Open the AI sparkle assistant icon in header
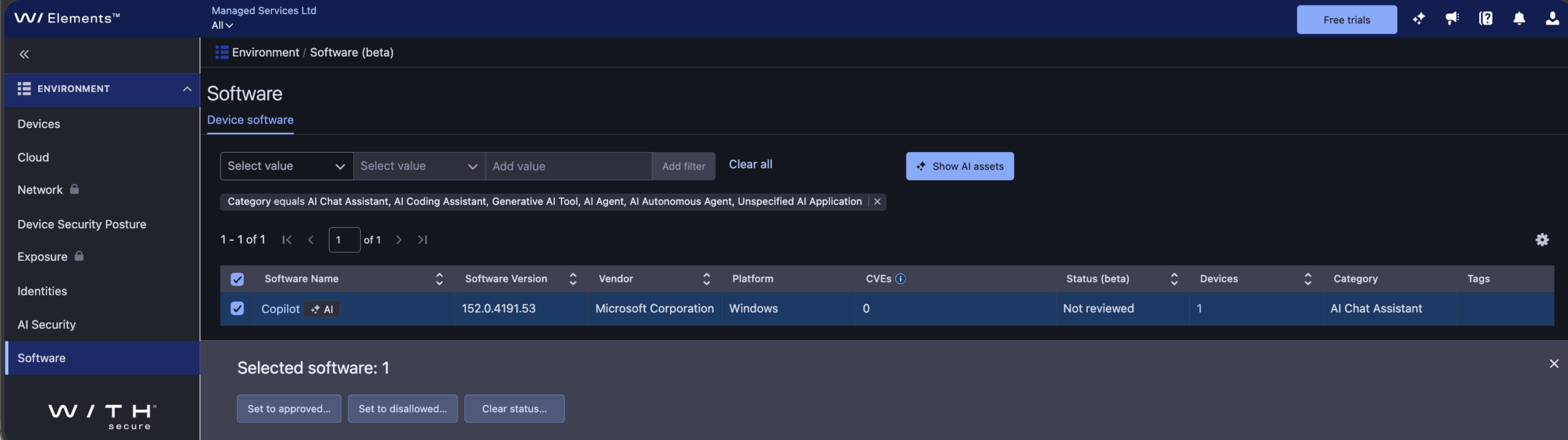 coord(1419,19)
